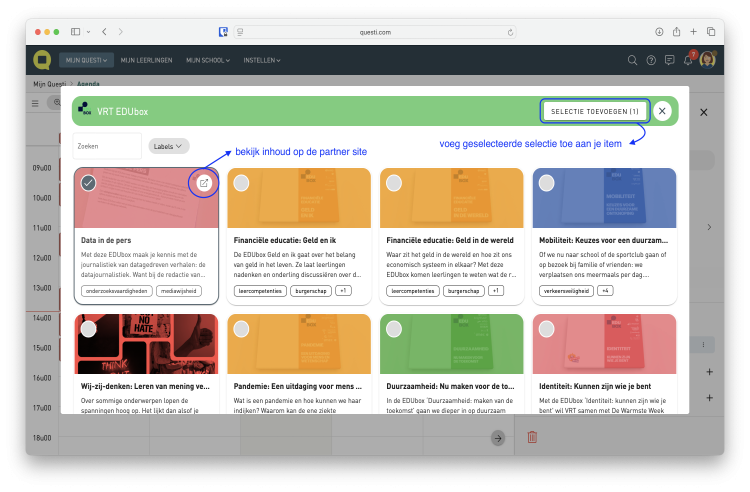The image size is (750, 492).
Task: Click the Geld in de wereld thumbnail
Action: [x=452, y=198]
